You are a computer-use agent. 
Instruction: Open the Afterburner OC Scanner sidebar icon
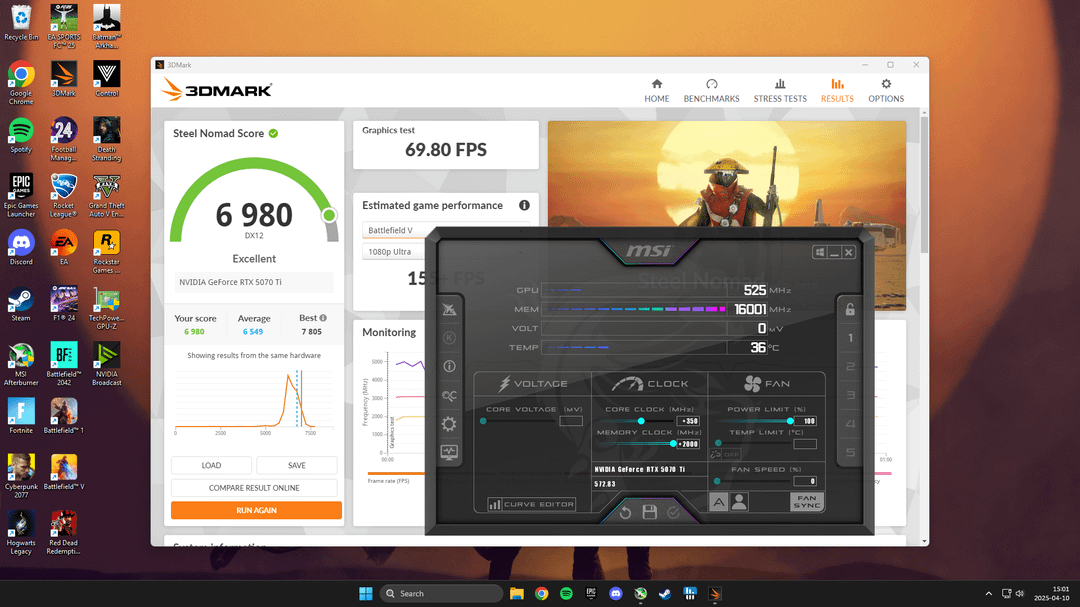click(449, 395)
